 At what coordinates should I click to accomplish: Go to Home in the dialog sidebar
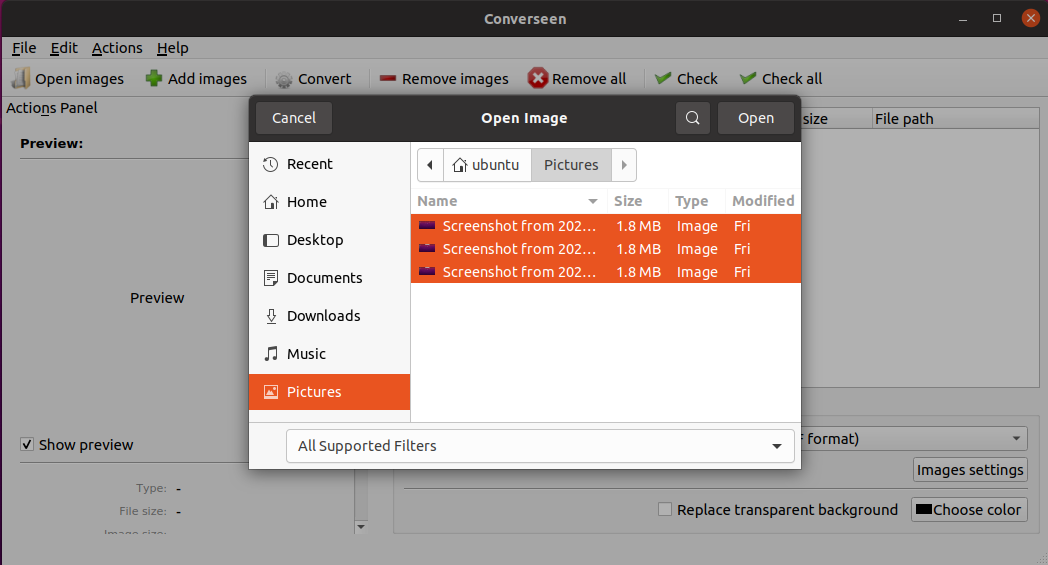click(330, 202)
